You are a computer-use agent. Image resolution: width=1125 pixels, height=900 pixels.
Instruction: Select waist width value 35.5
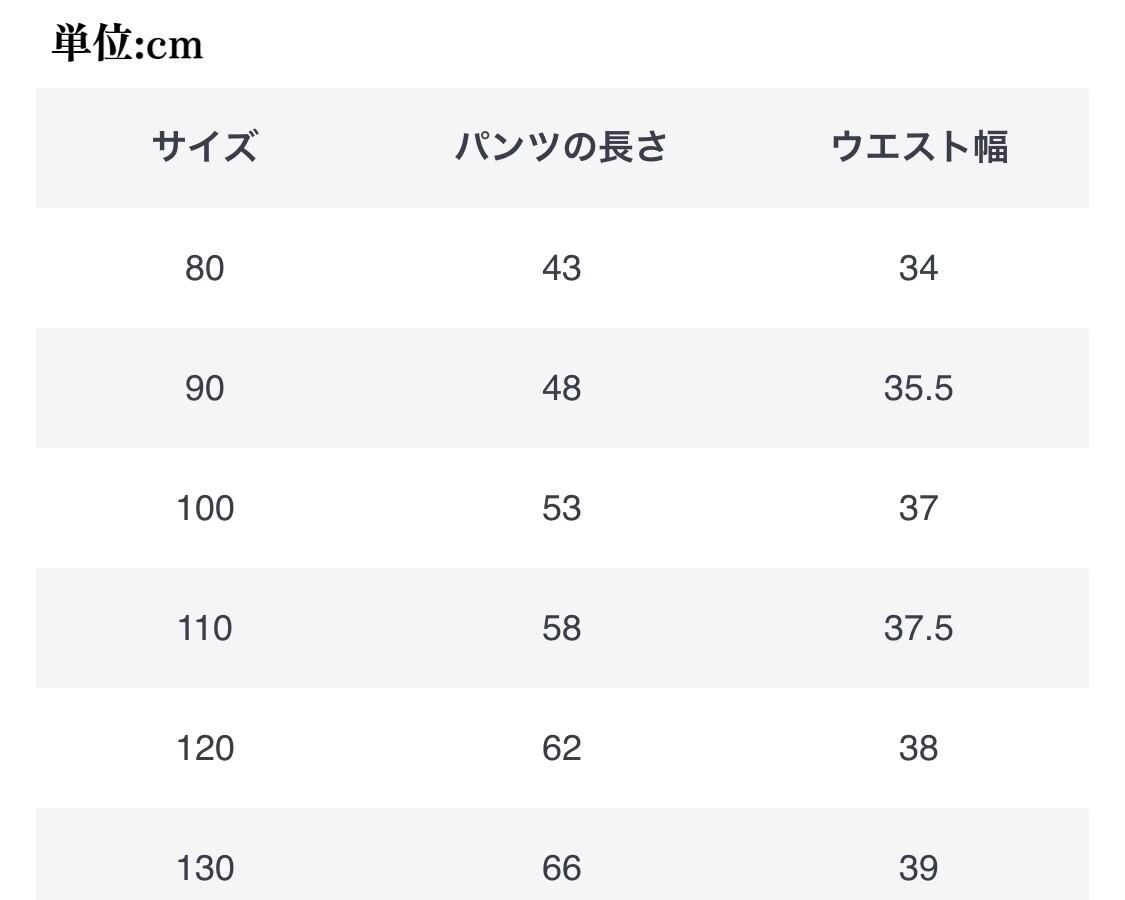coord(918,388)
